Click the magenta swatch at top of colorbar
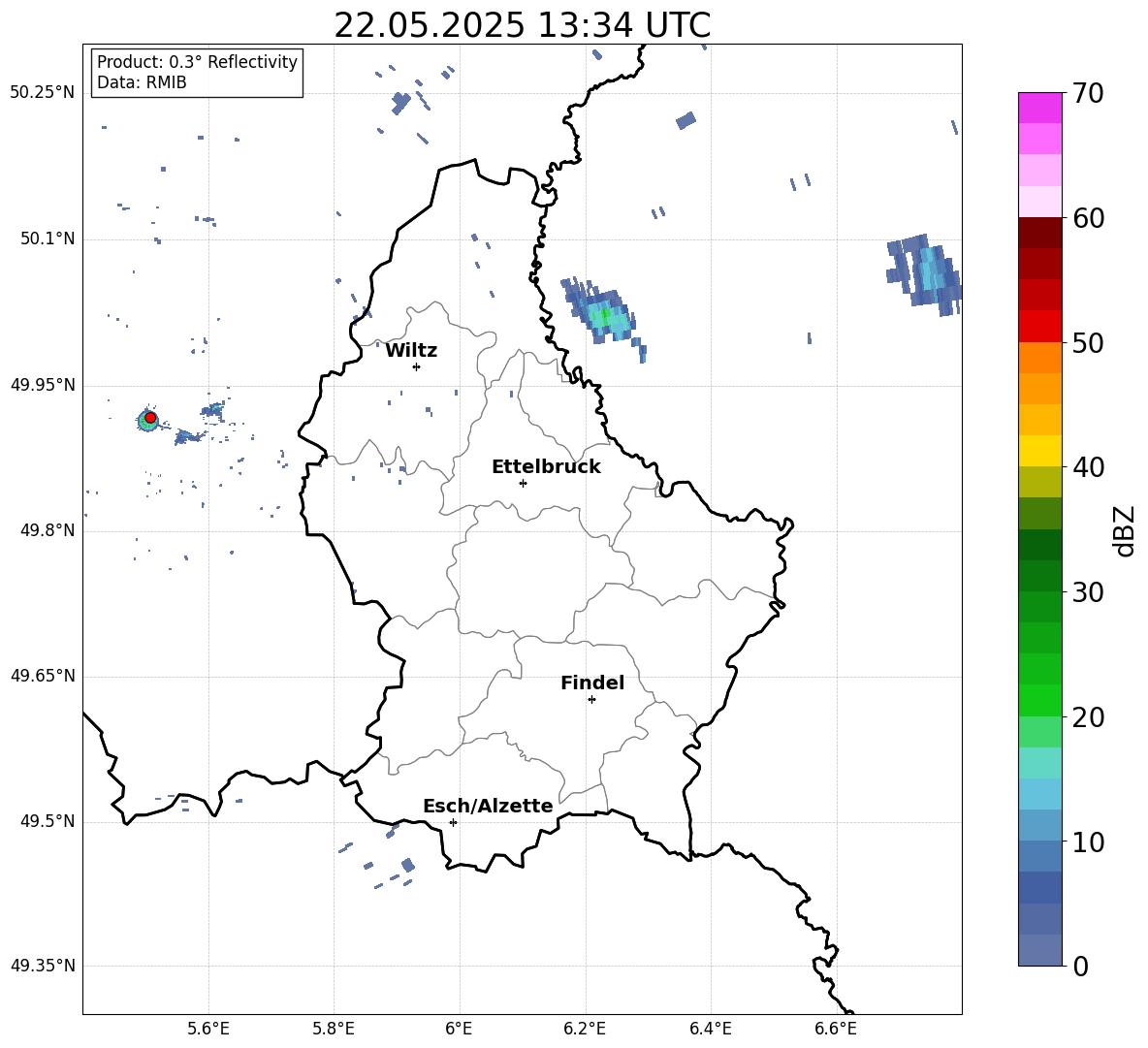 (1040, 108)
